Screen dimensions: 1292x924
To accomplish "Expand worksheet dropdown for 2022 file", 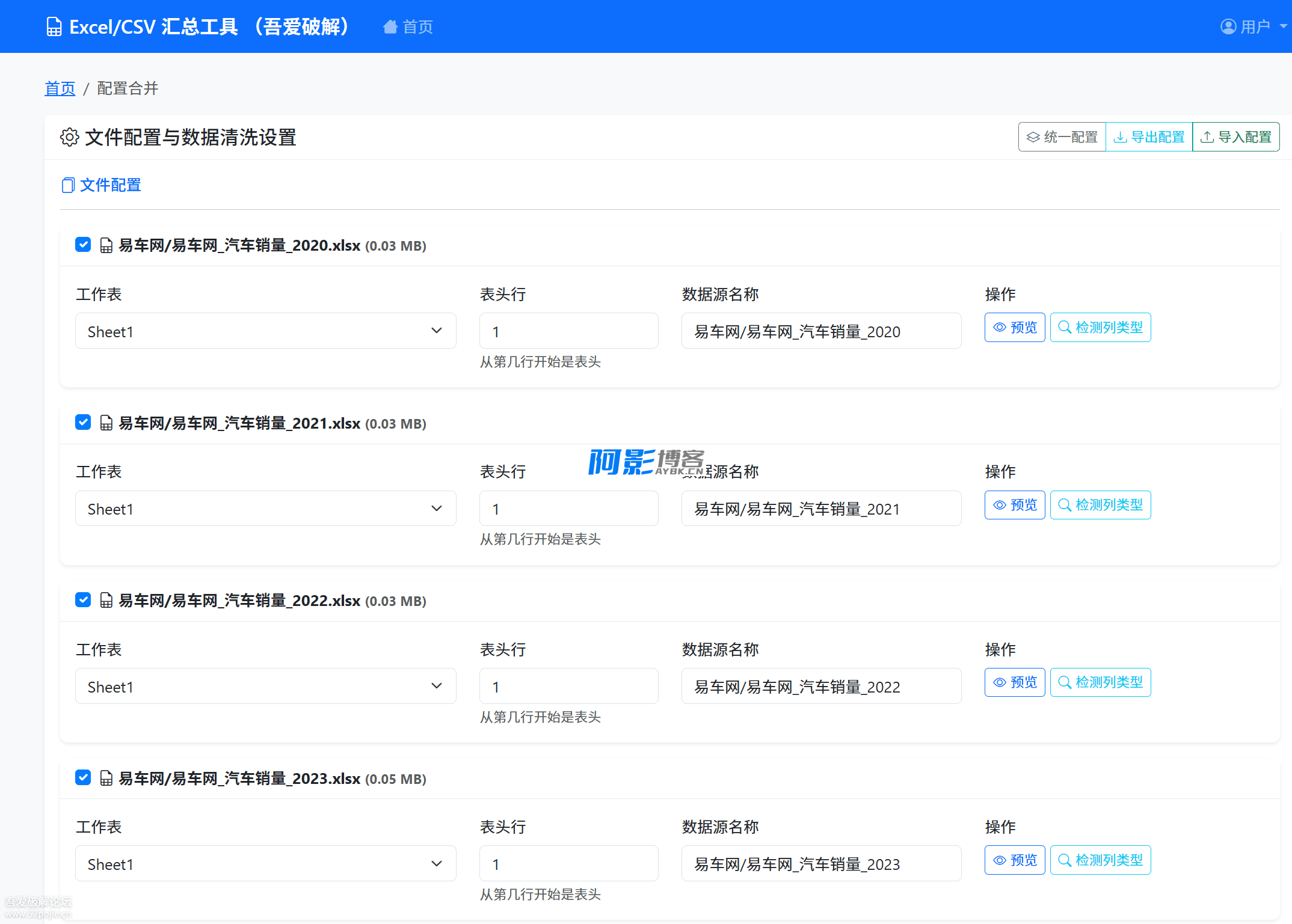I will [x=265, y=686].
